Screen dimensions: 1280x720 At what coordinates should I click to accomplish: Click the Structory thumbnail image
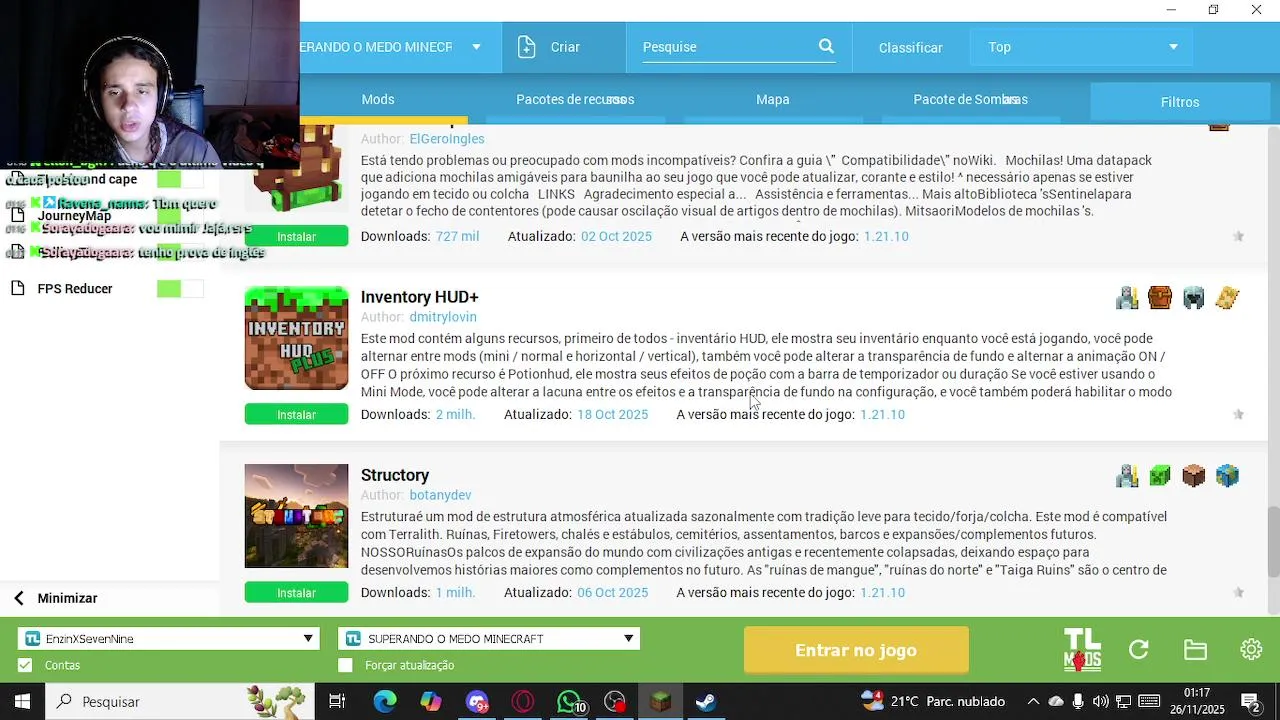coord(296,516)
